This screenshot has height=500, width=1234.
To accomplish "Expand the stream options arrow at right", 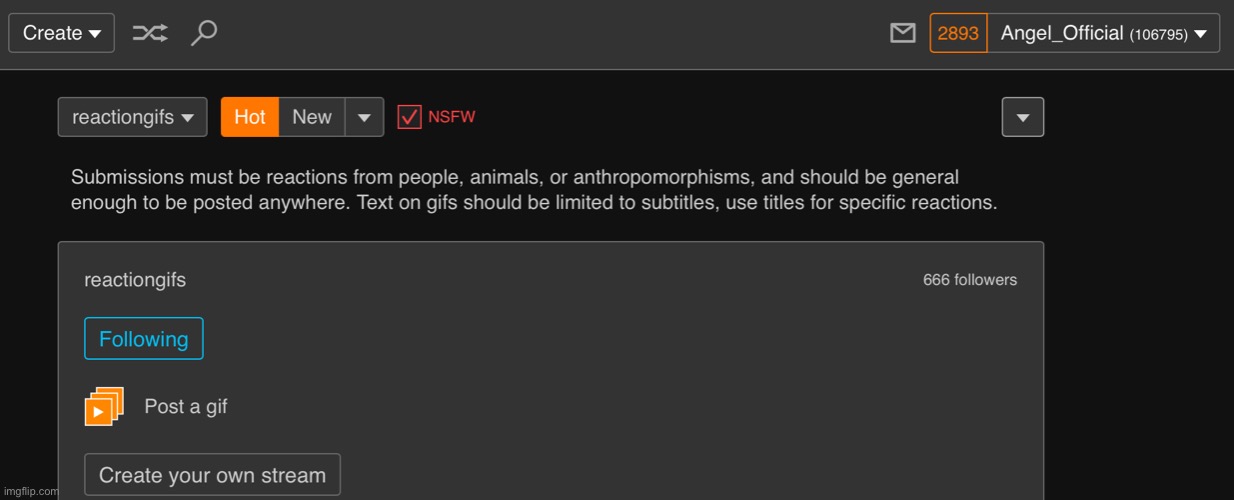I will (x=1022, y=117).
